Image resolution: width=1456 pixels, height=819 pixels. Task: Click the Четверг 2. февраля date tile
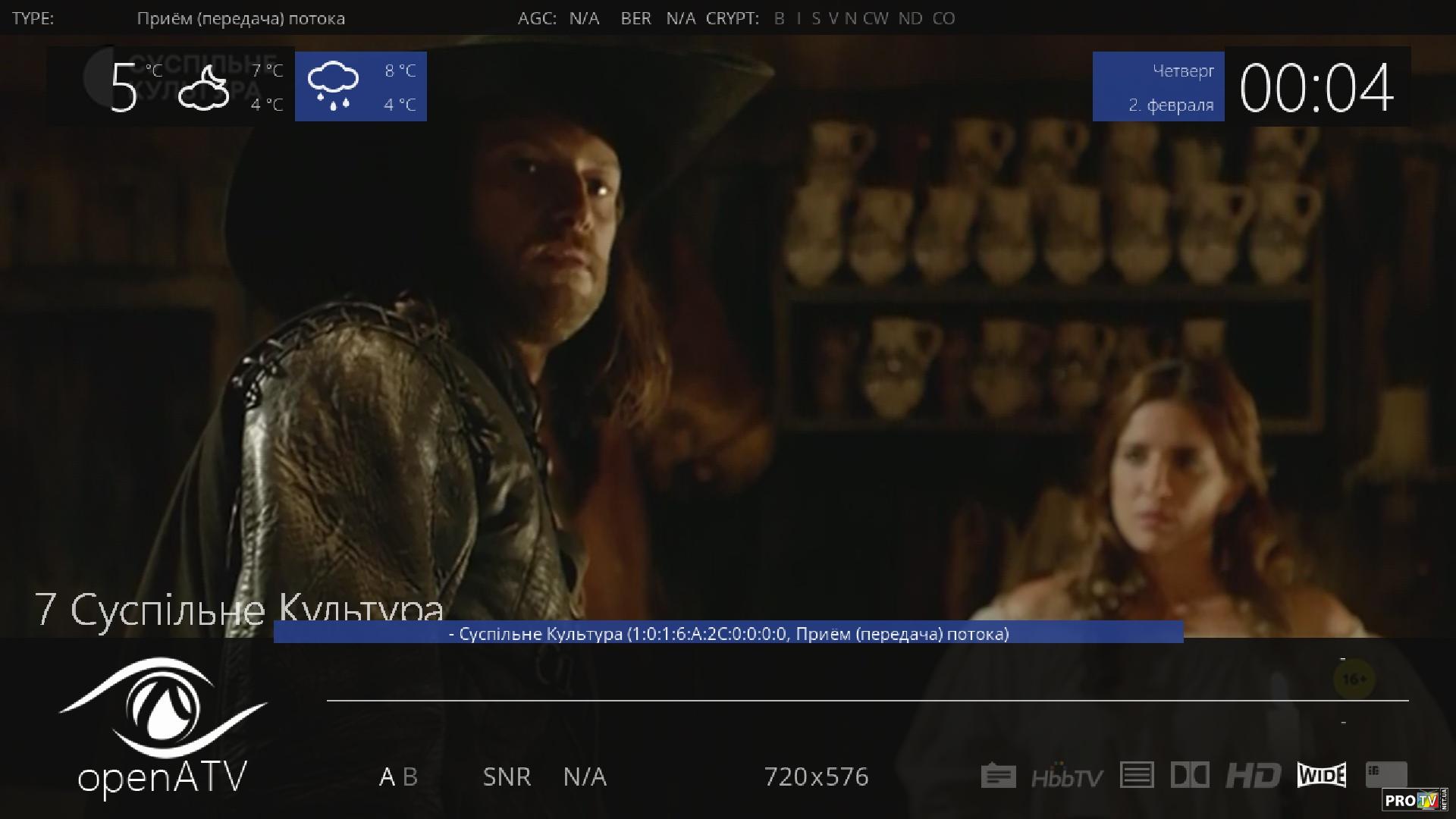tap(1158, 87)
